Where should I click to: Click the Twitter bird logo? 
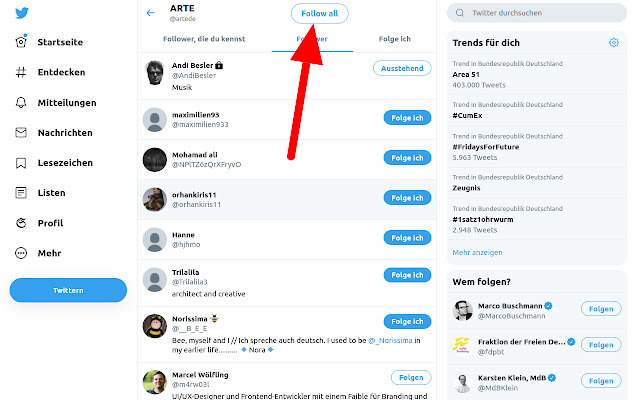point(21,14)
